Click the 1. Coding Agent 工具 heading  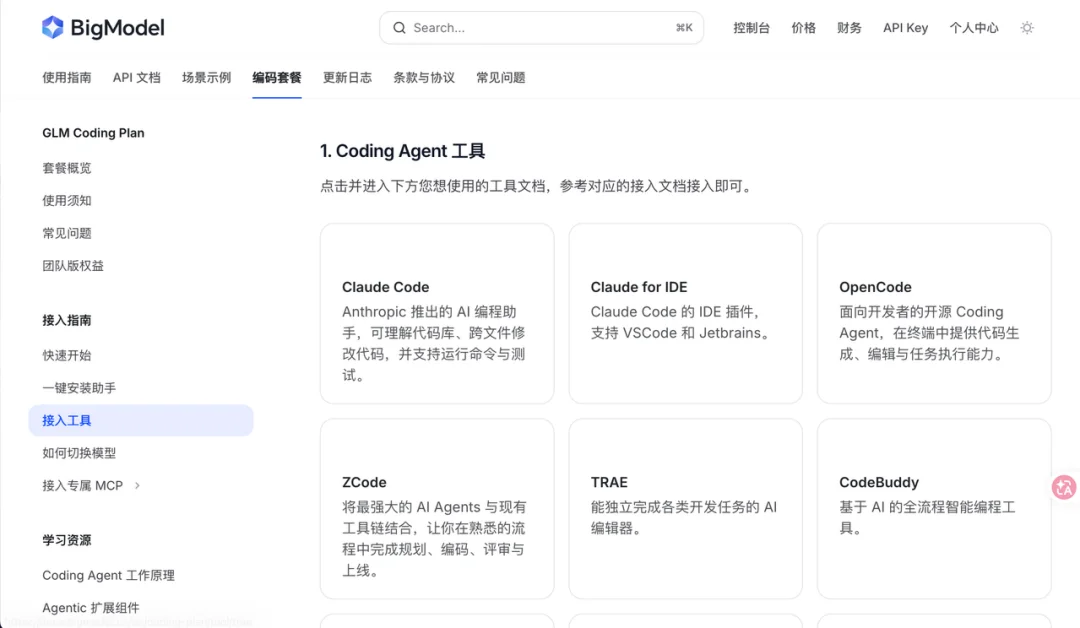(x=402, y=151)
